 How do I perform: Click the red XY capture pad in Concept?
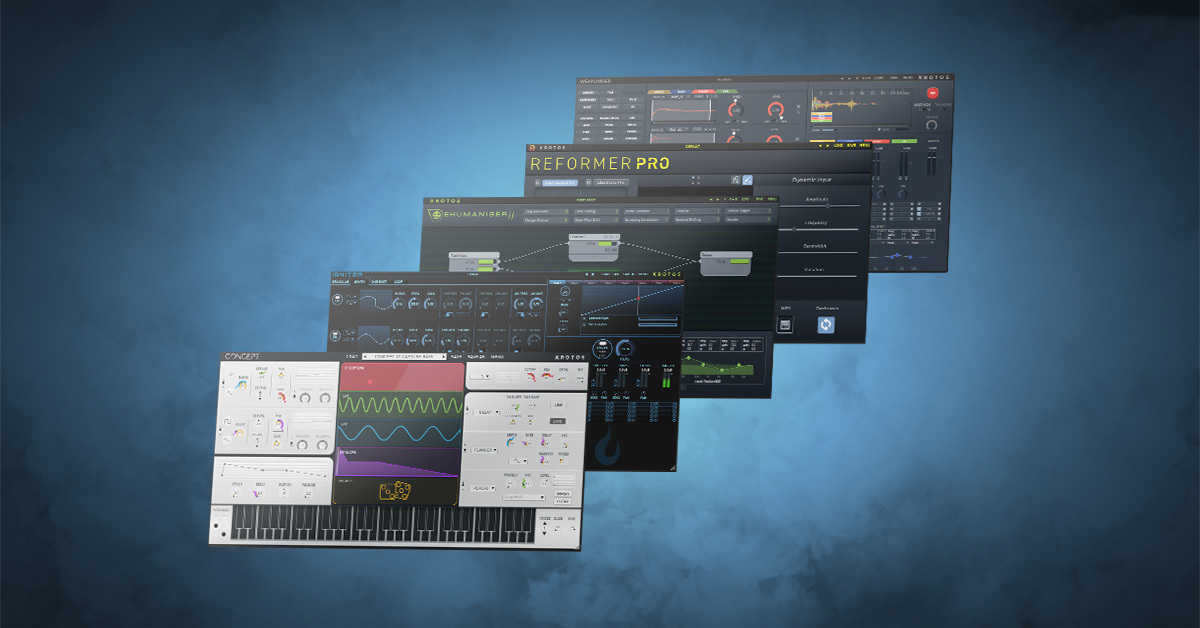tap(402, 377)
